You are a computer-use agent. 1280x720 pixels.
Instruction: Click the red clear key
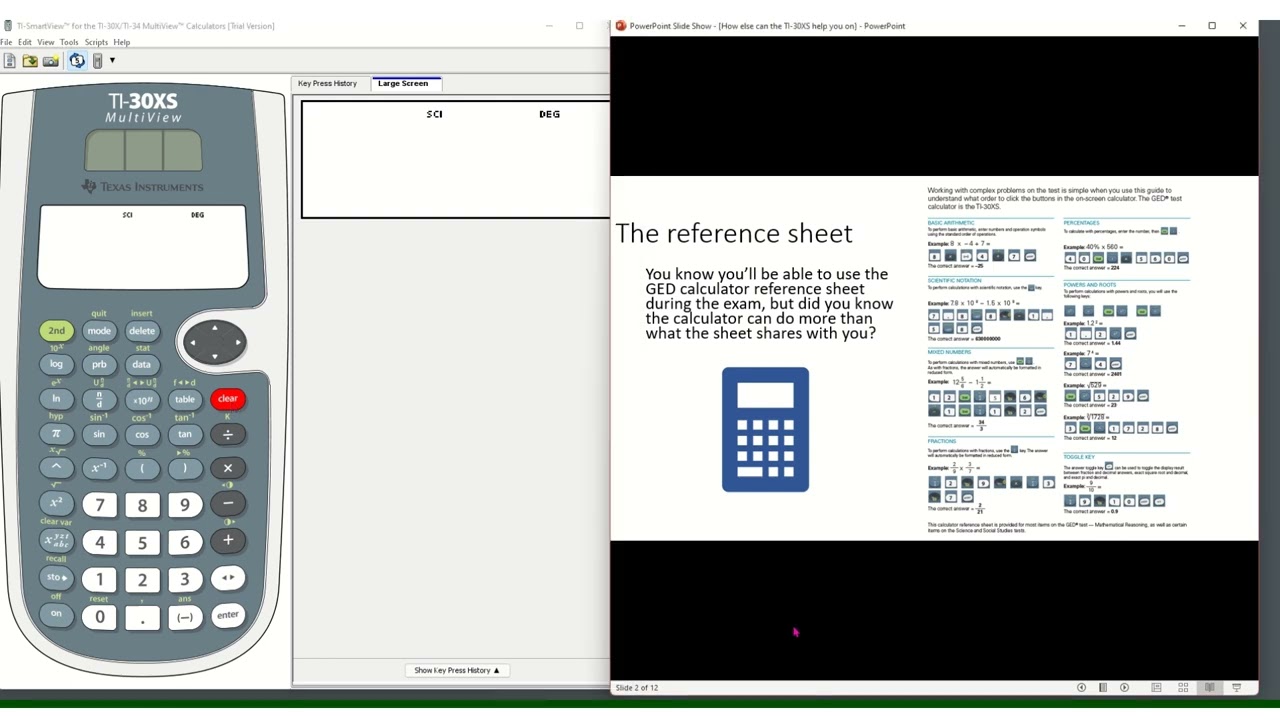[x=228, y=399]
